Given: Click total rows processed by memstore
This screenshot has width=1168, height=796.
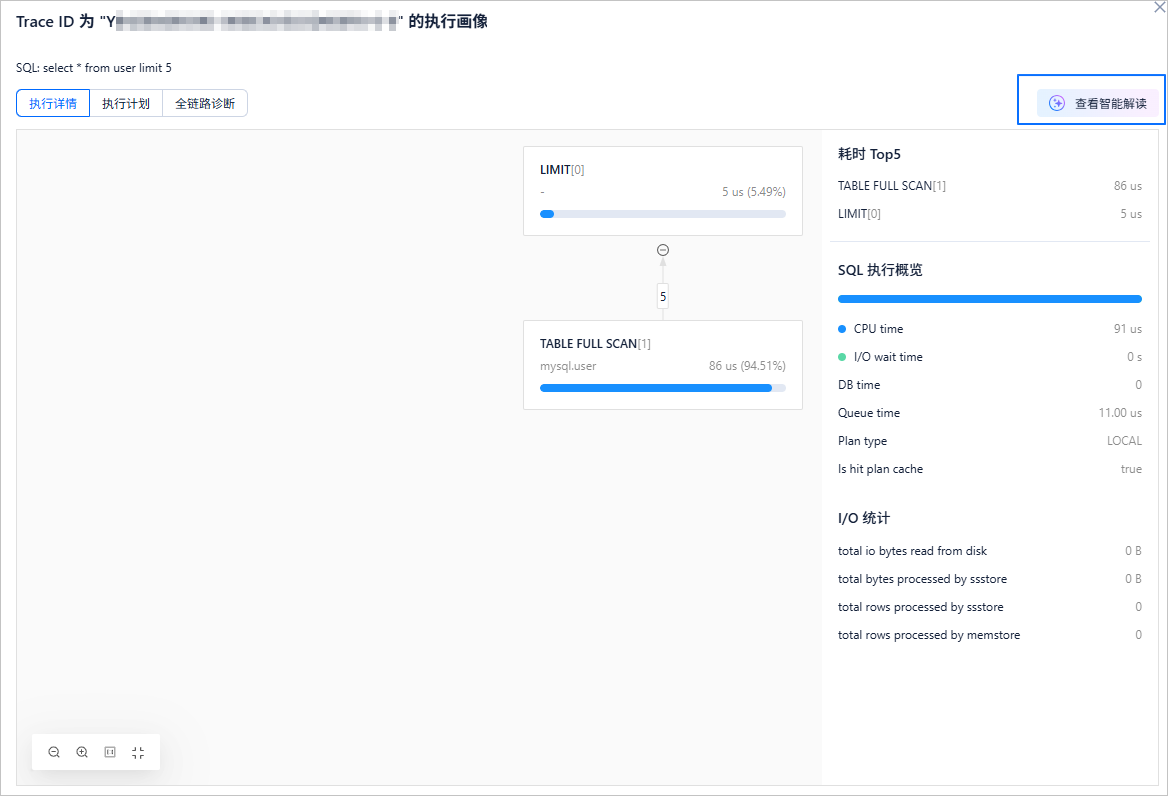Looking at the screenshot, I should [x=929, y=635].
